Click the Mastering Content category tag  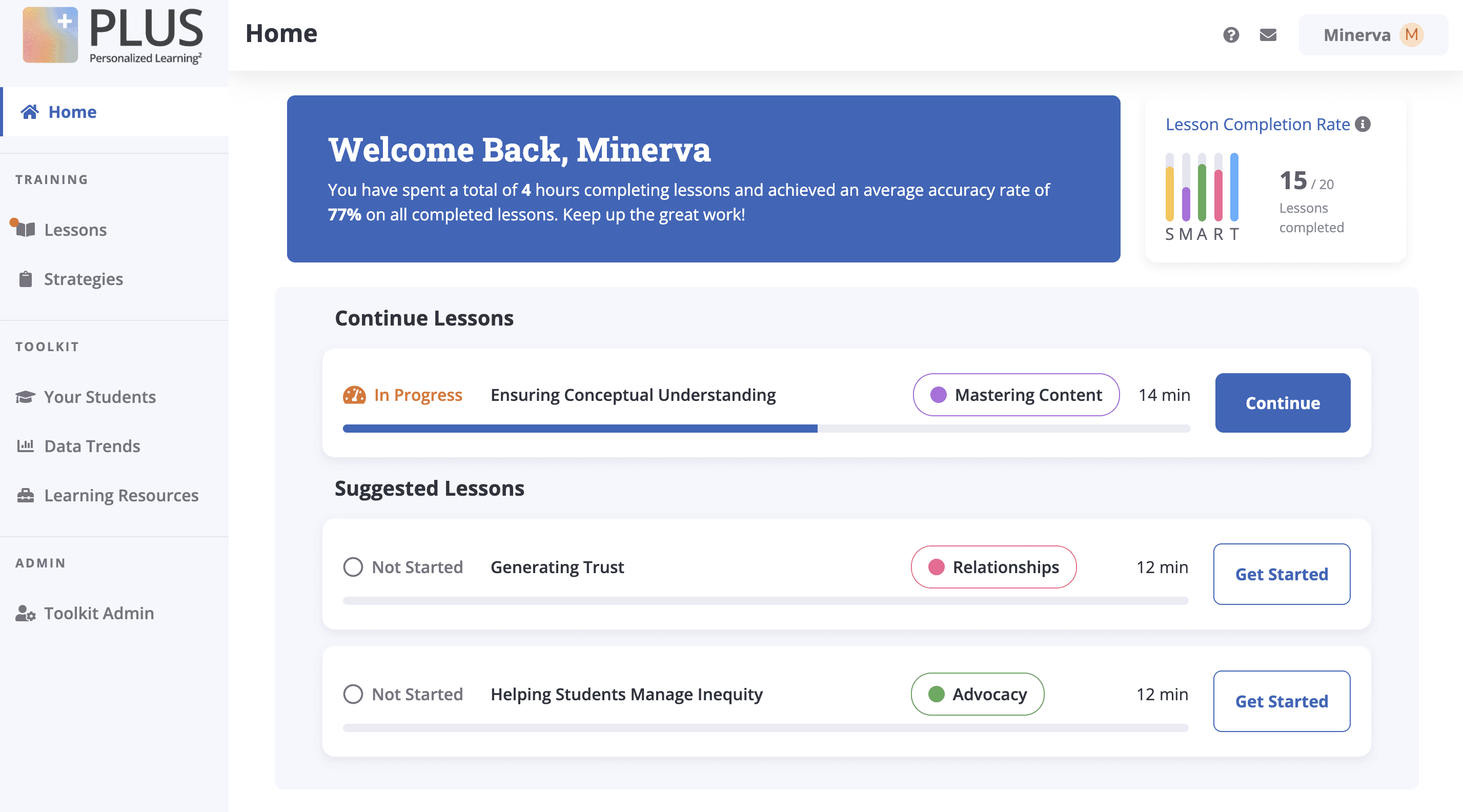(x=1015, y=395)
